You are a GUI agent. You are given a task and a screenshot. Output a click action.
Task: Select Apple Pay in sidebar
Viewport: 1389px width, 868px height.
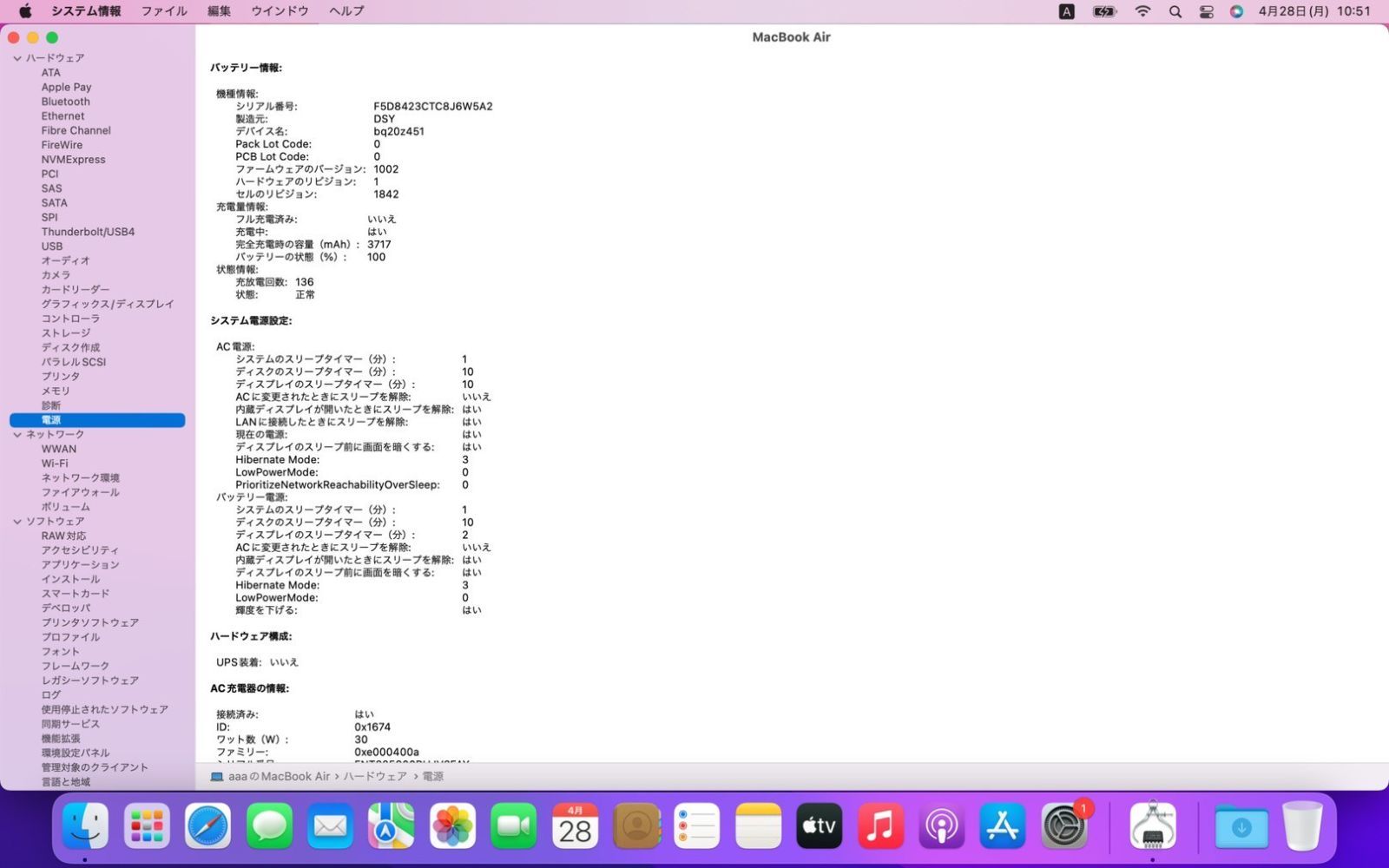point(66,87)
